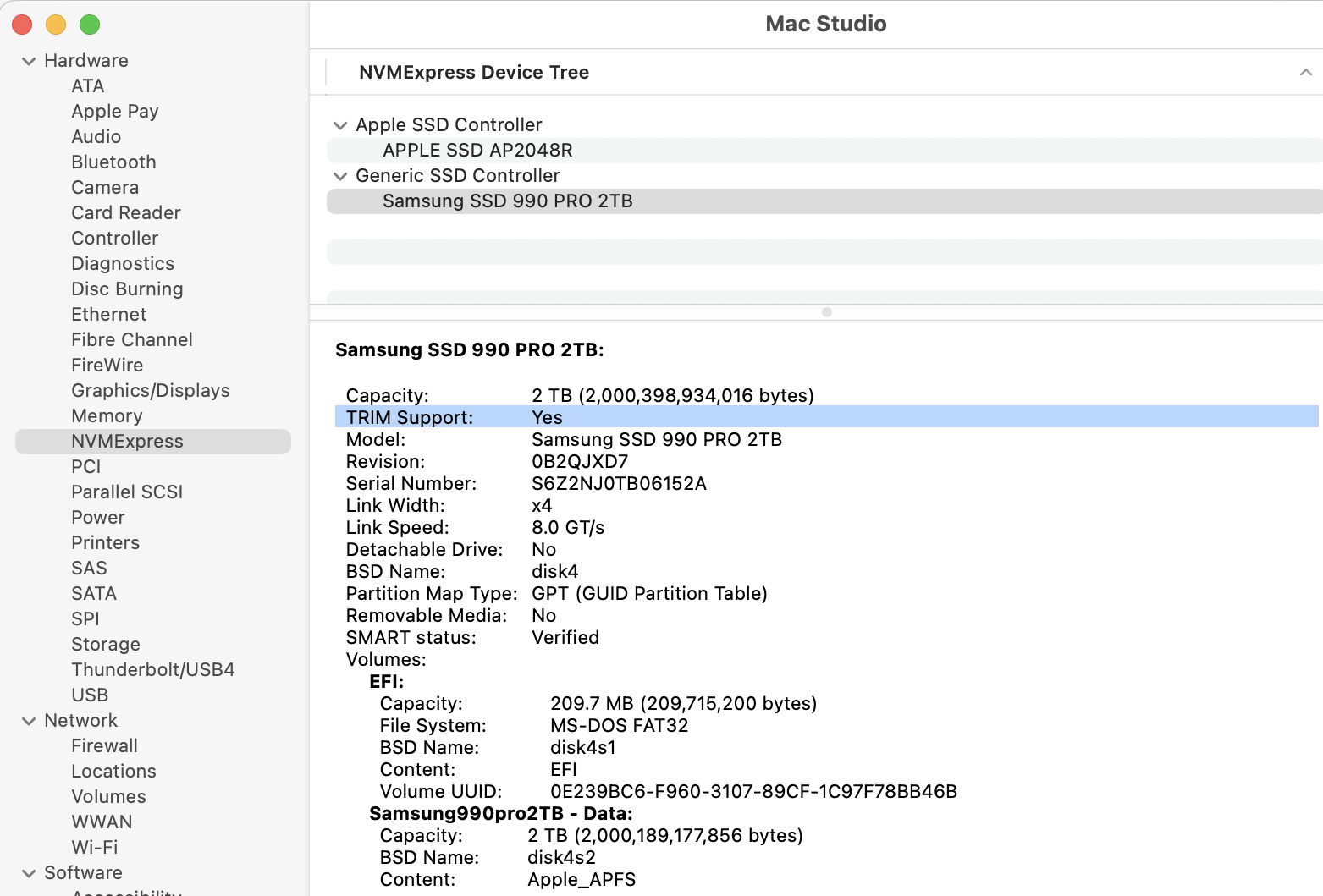The width and height of the screenshot is (1323, 896).
Task: Select Apple Pay in the sidebar
Action: click(115, 112)
